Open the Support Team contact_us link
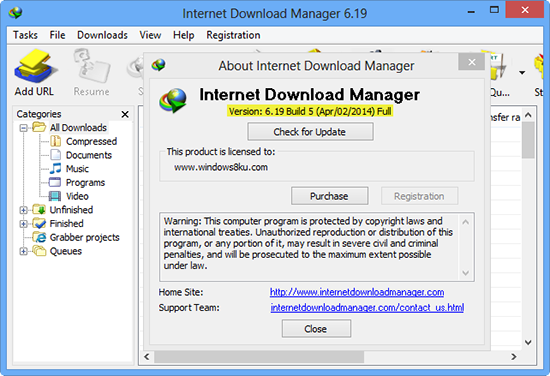550x376 pixels. [x=367, y=308]
